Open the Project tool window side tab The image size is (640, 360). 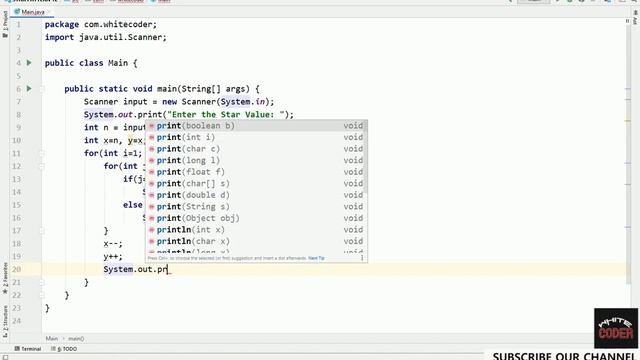tap(5, 24)
